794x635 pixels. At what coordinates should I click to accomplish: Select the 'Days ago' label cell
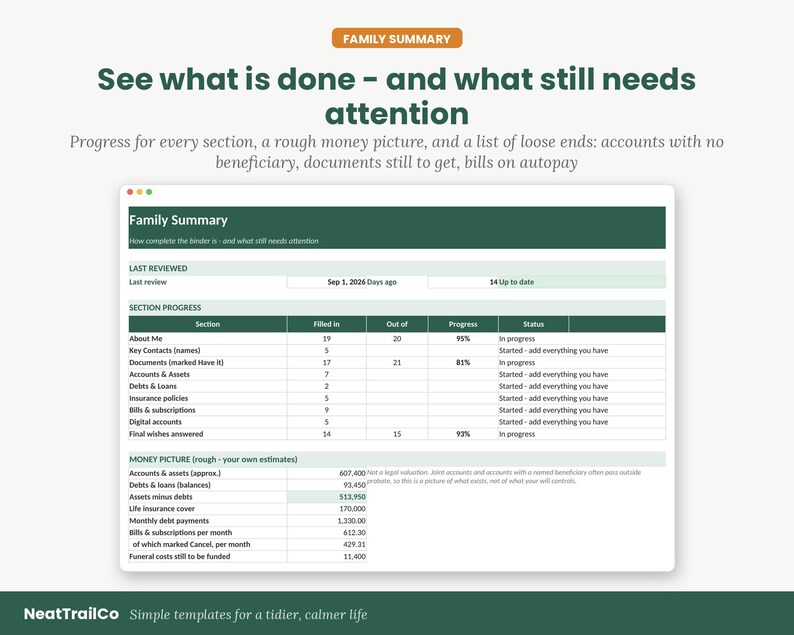pos(397,282)
